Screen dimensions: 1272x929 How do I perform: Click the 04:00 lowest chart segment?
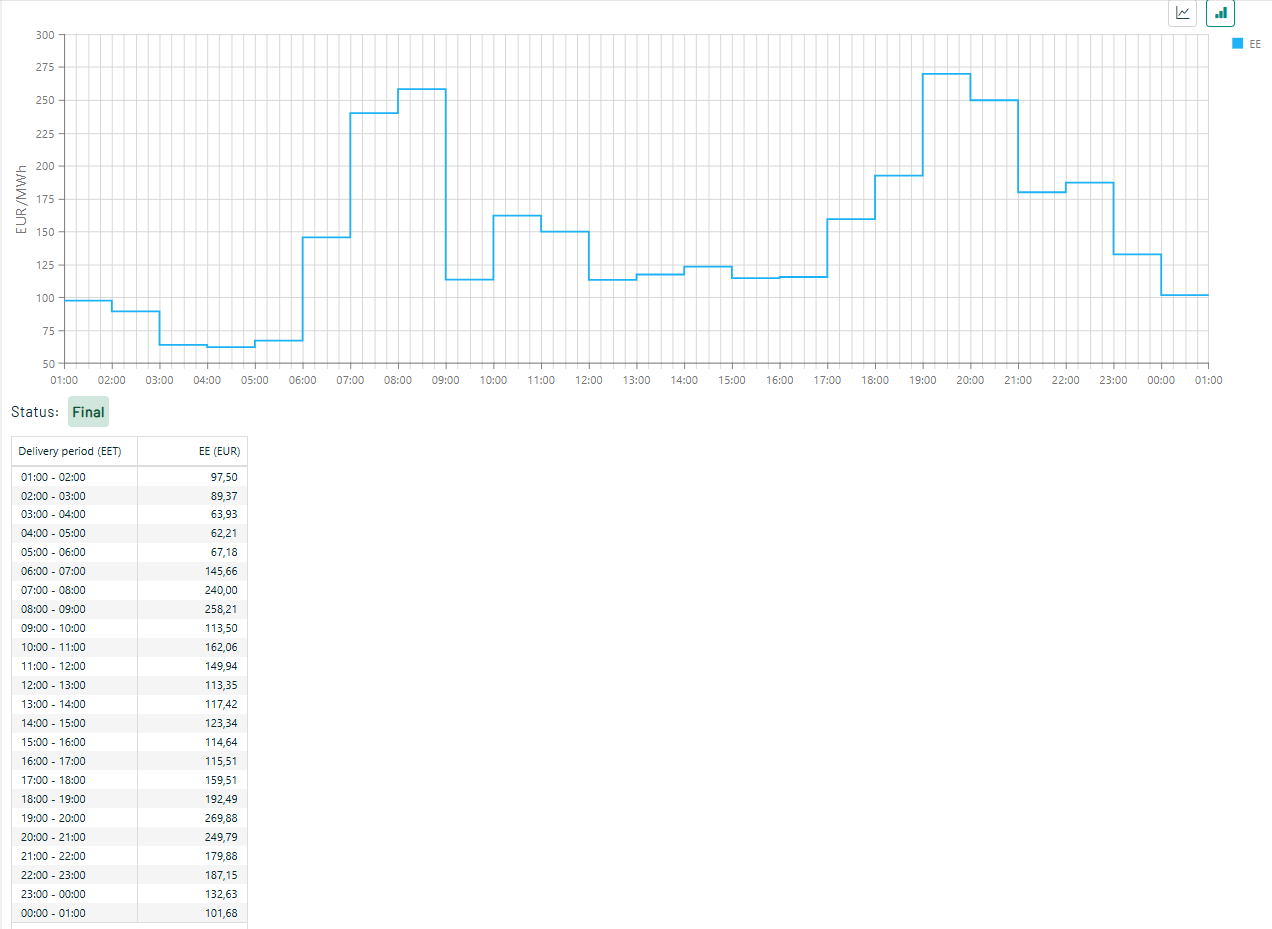pos(231,347)
